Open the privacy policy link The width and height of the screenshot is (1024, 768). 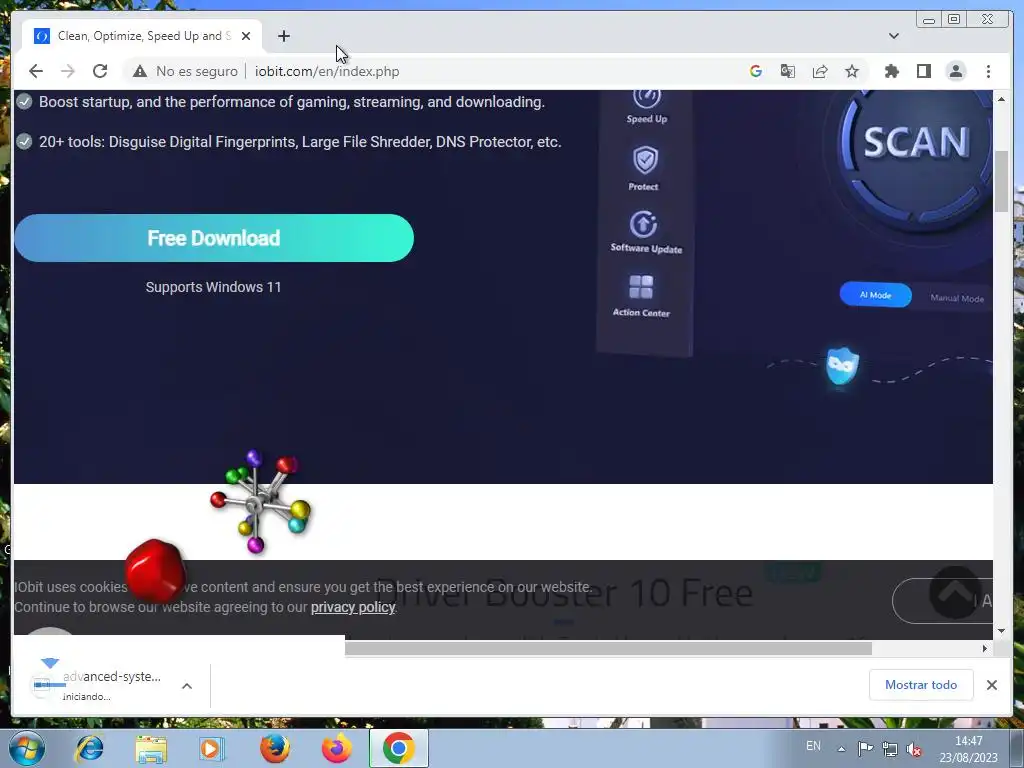353,607
